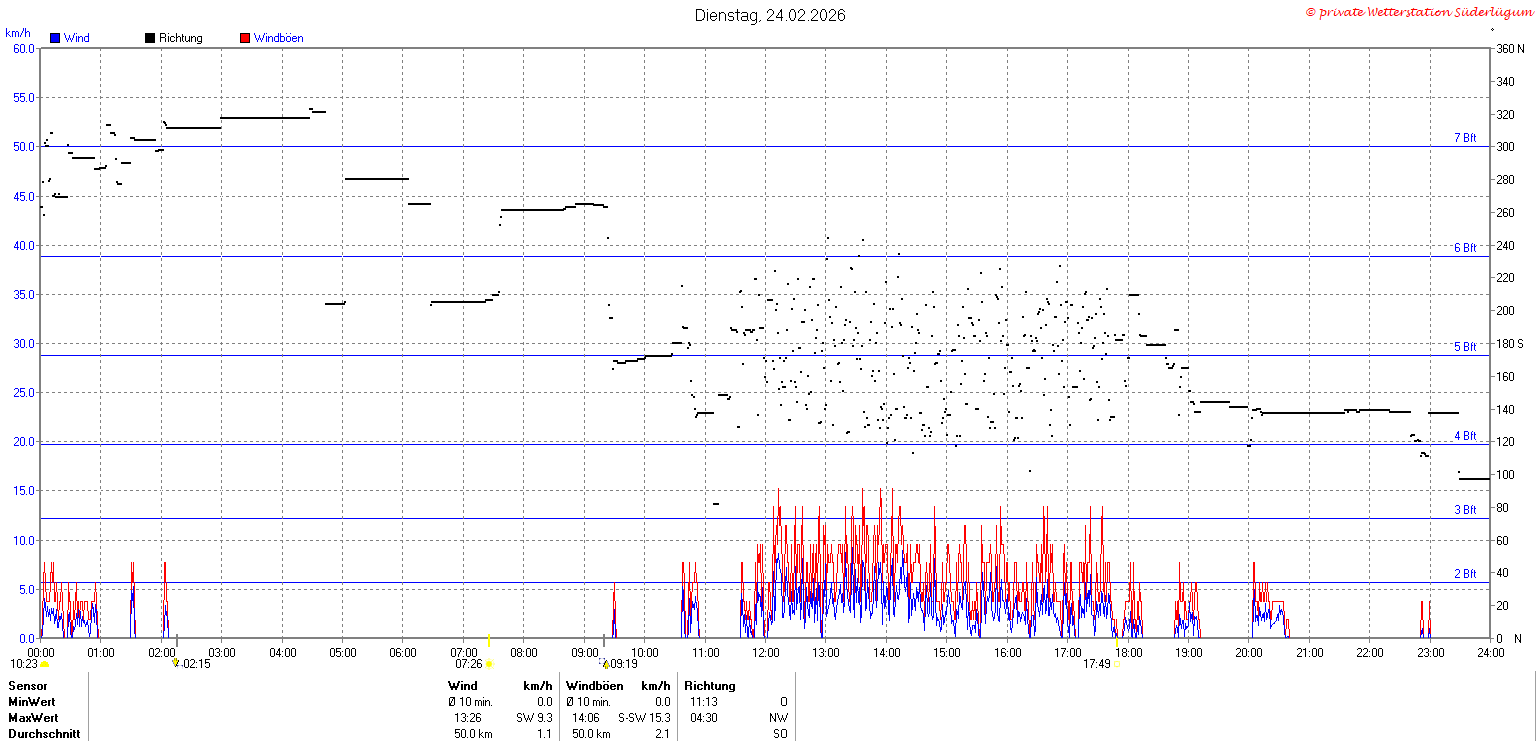Click the Richtung legend label
Viewport: 1536px width, 741px height.
[181, 38]
